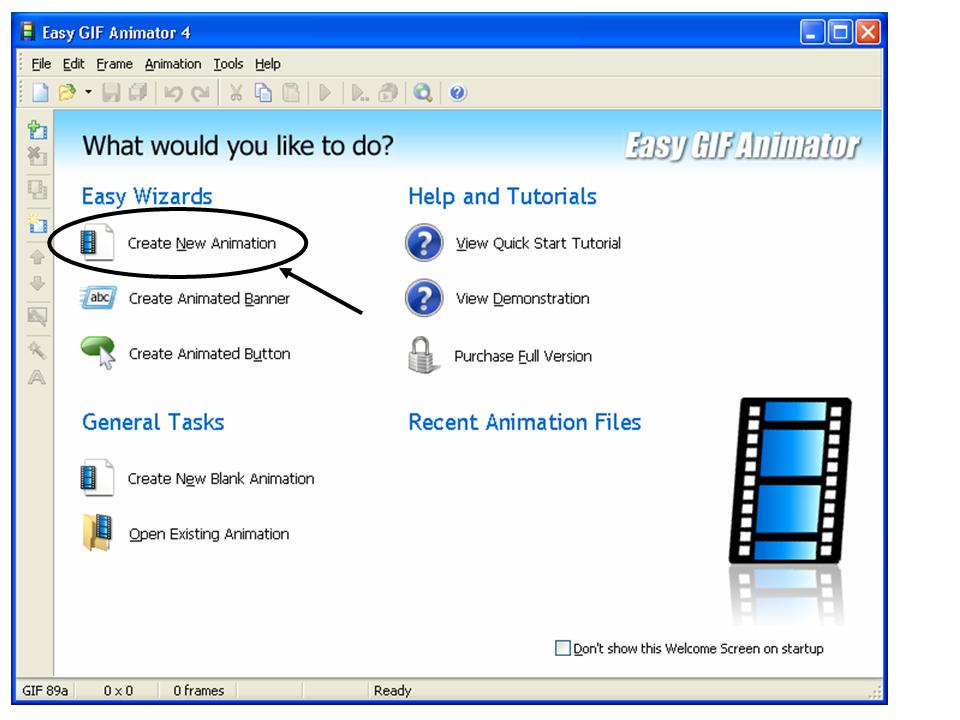This screenshot has width=960, height=720.
Task: Choose Create Animated Button
Action: tap(209, 354)
